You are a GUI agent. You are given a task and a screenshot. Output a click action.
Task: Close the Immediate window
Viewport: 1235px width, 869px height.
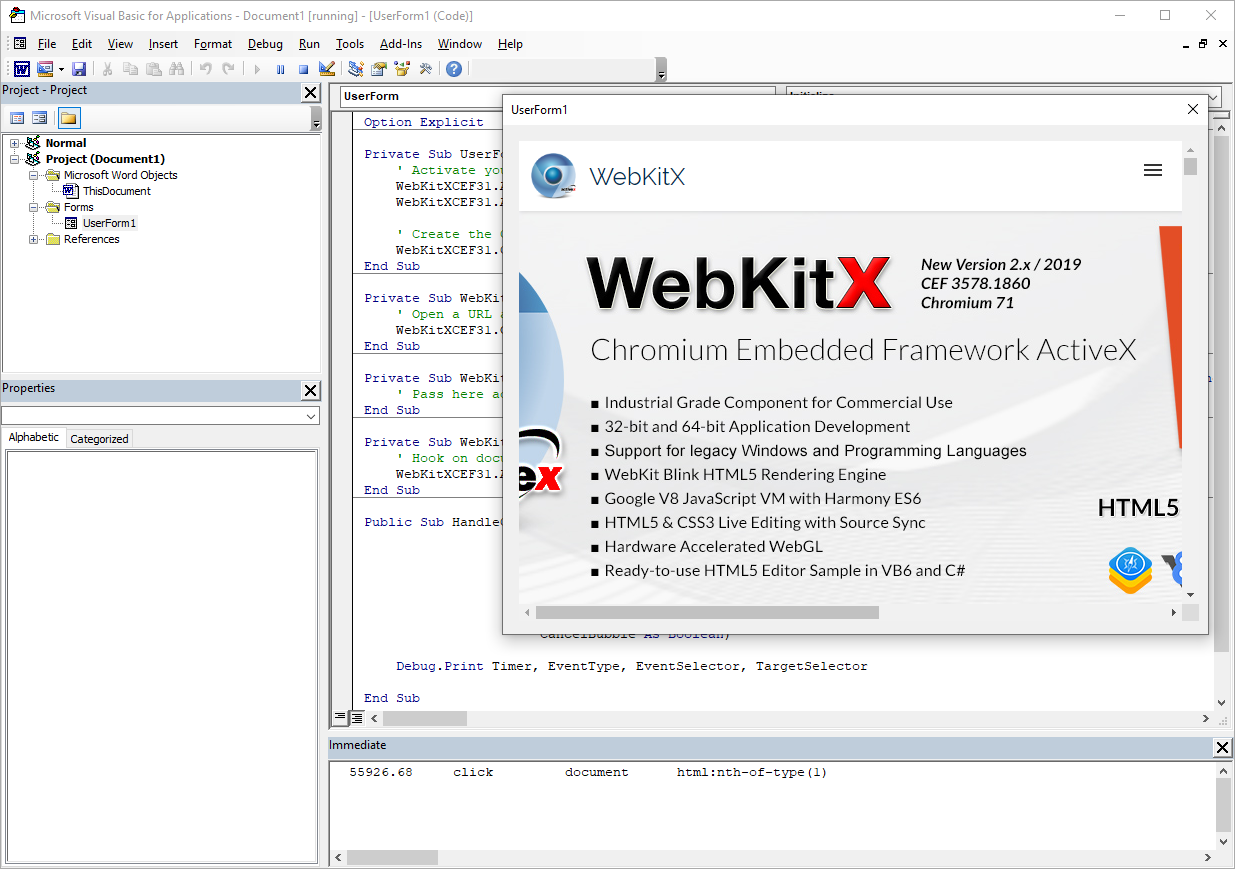1223,748
